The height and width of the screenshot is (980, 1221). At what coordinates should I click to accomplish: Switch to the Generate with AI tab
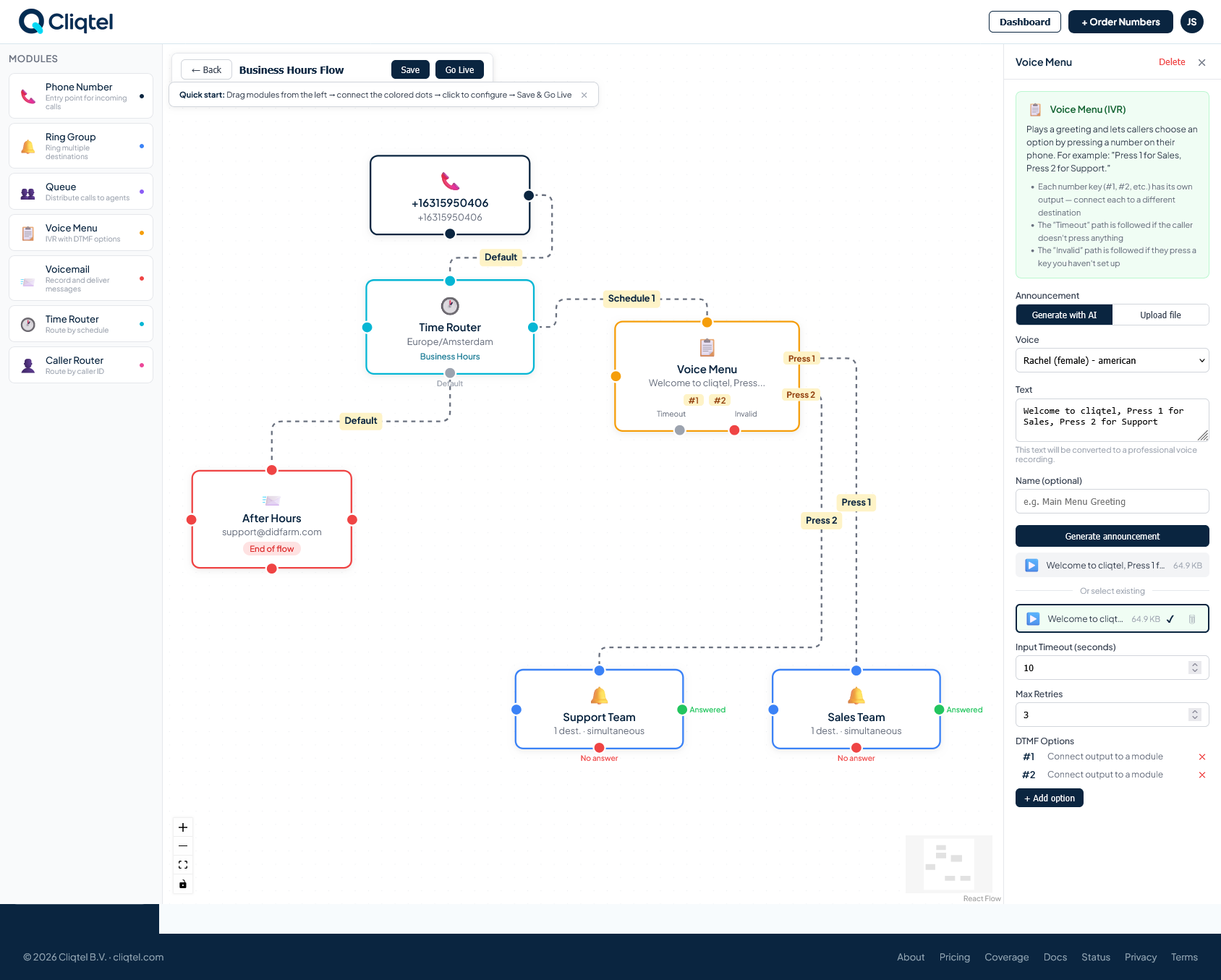(1063, 315)
